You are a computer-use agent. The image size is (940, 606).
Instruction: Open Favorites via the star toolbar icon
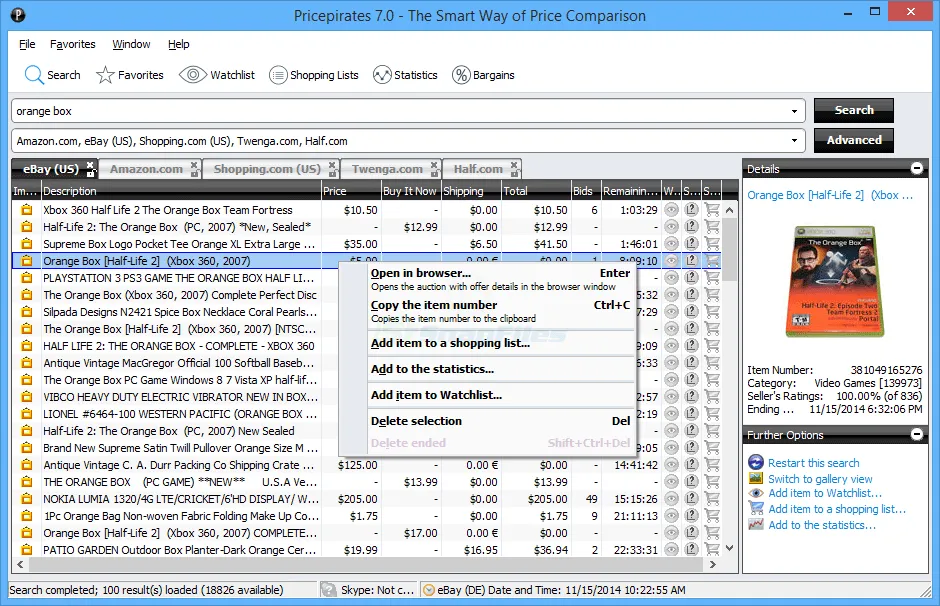[105, 75]
